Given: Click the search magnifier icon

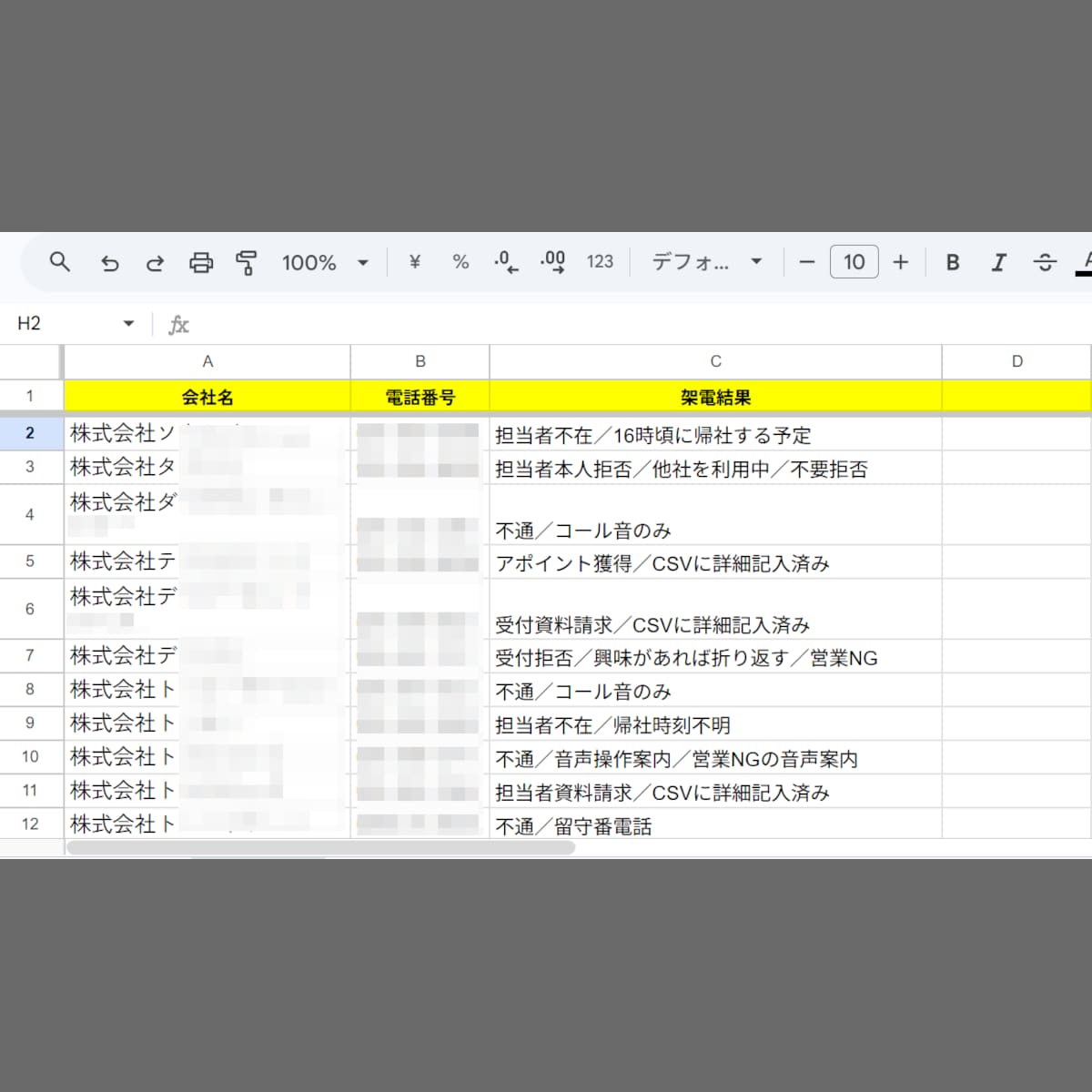Looking at the screenshot, I should tap(60, 262).
